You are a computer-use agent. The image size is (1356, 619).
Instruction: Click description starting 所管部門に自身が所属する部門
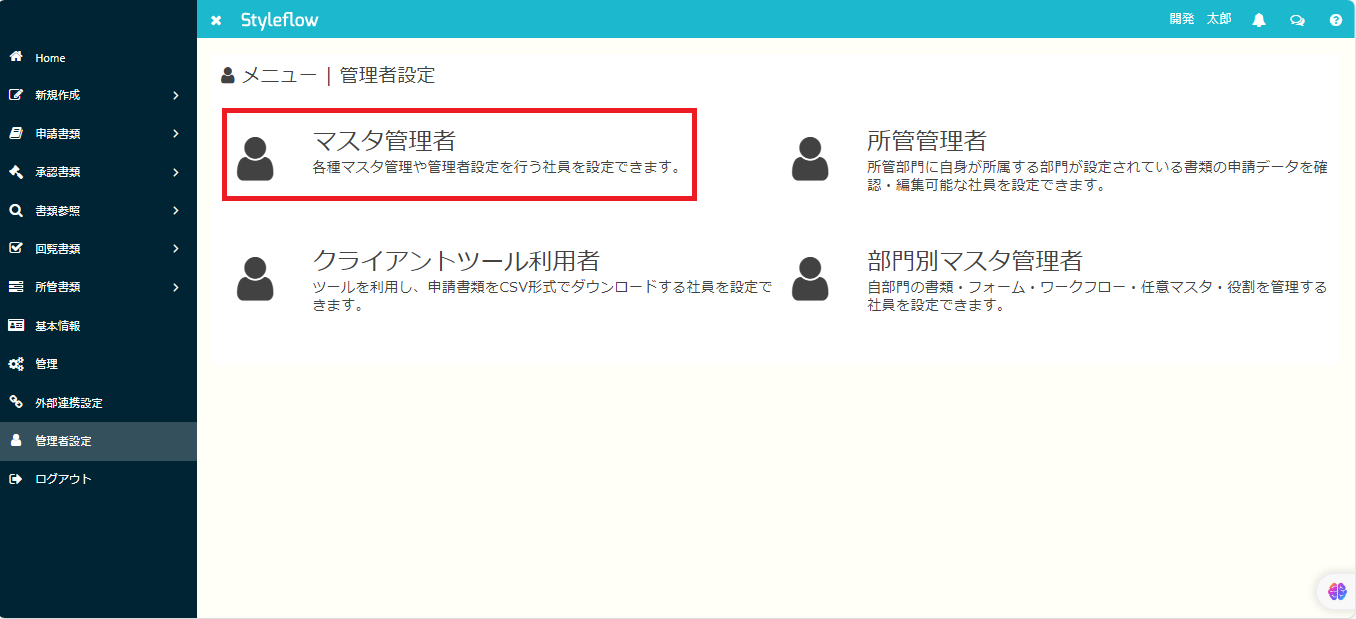pyautogui.click(x=1097, y=176)
